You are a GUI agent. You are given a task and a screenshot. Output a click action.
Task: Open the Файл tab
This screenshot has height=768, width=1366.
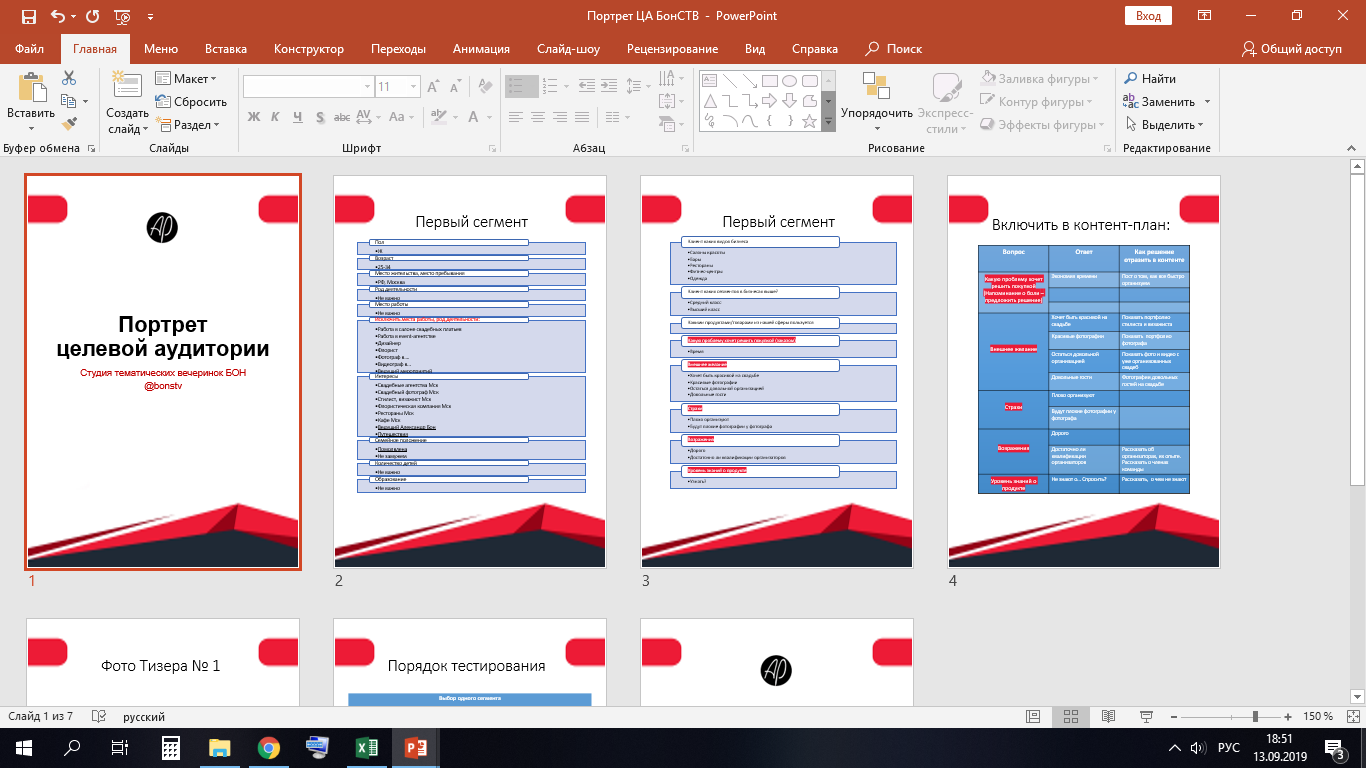coord(30,49)
